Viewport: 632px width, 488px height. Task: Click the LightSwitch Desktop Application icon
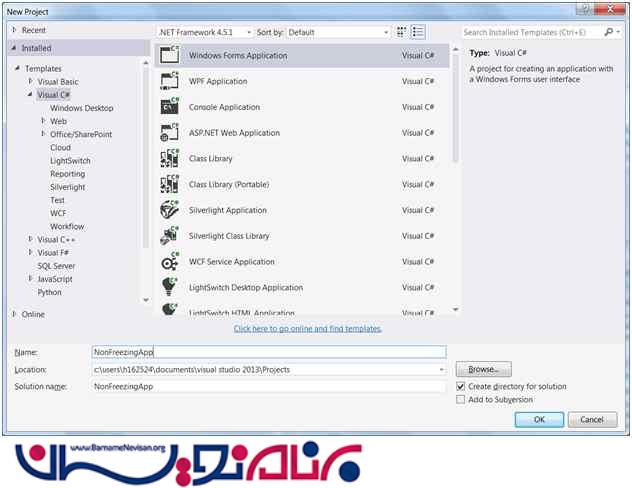(x=170, y=287)
